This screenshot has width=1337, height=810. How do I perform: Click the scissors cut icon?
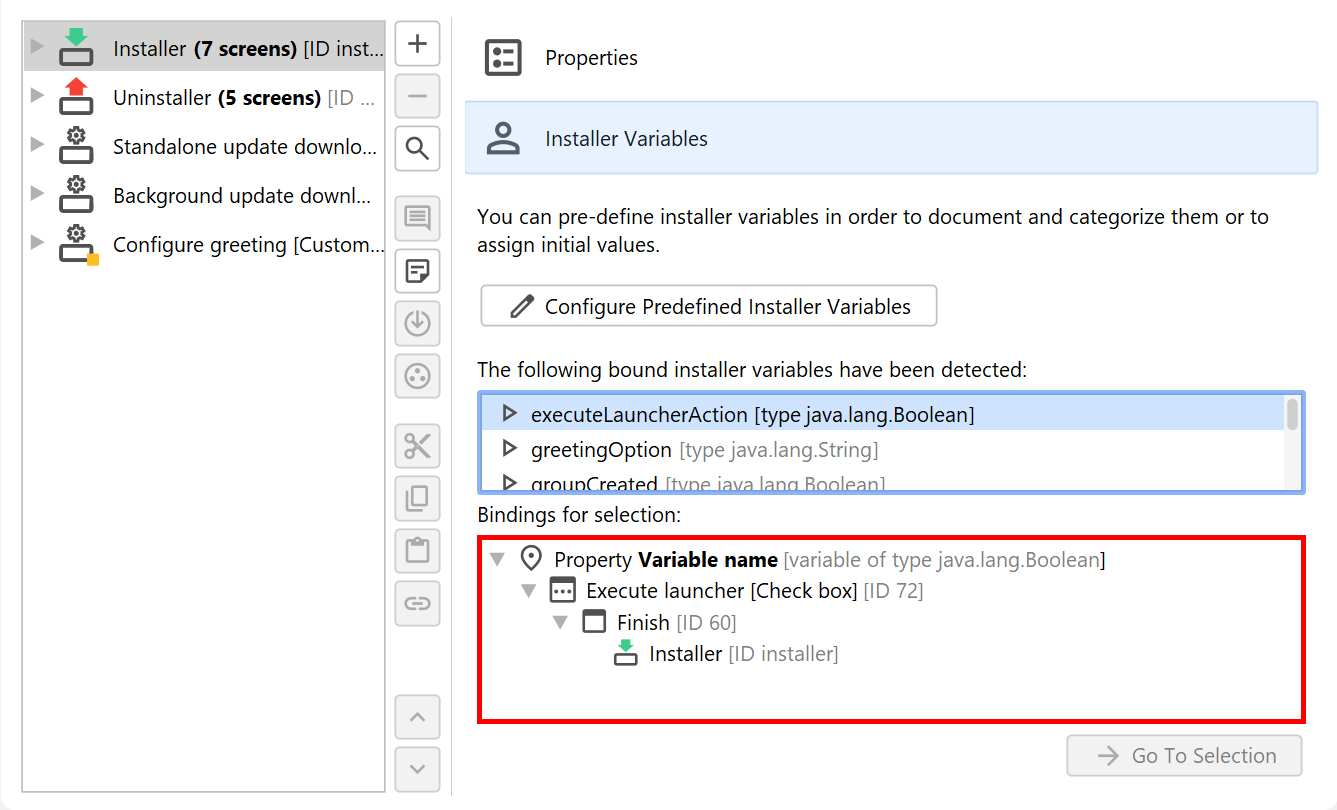tap(418, 447)
